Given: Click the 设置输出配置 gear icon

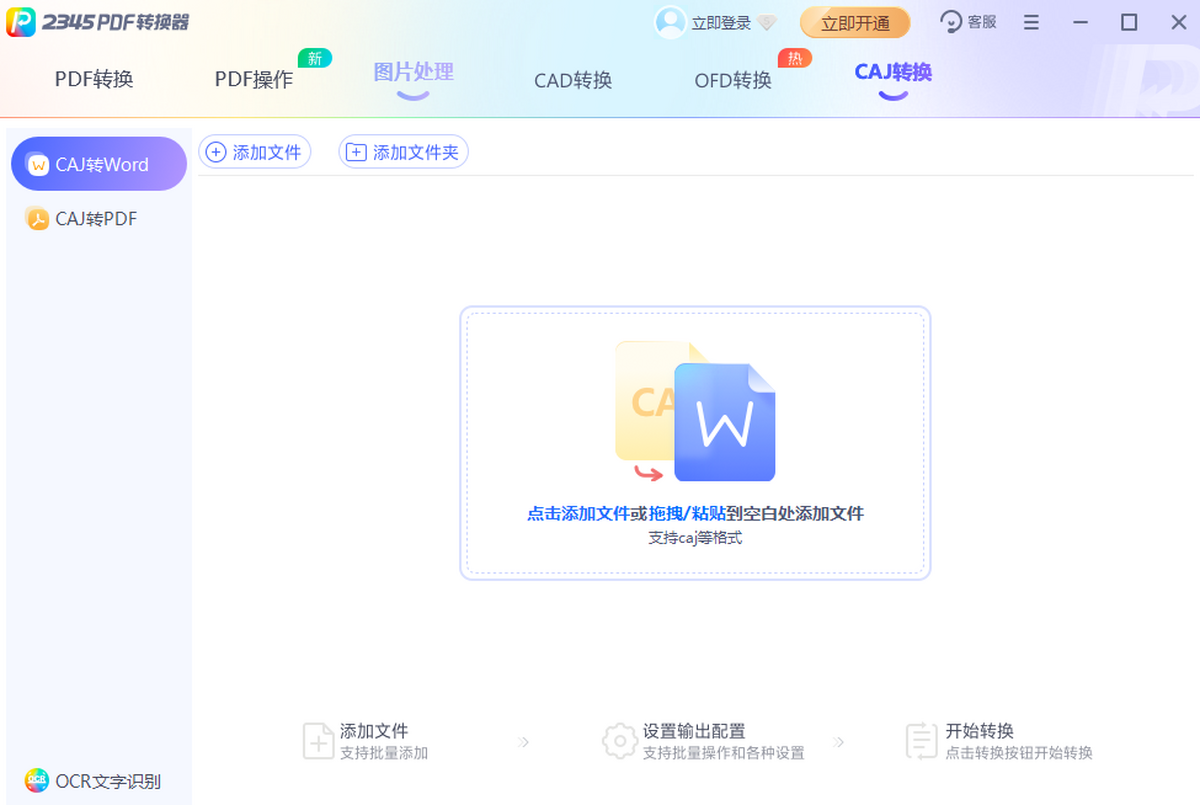Looking at the screenshot, I should pyautogui.click(x=620, y=741).
